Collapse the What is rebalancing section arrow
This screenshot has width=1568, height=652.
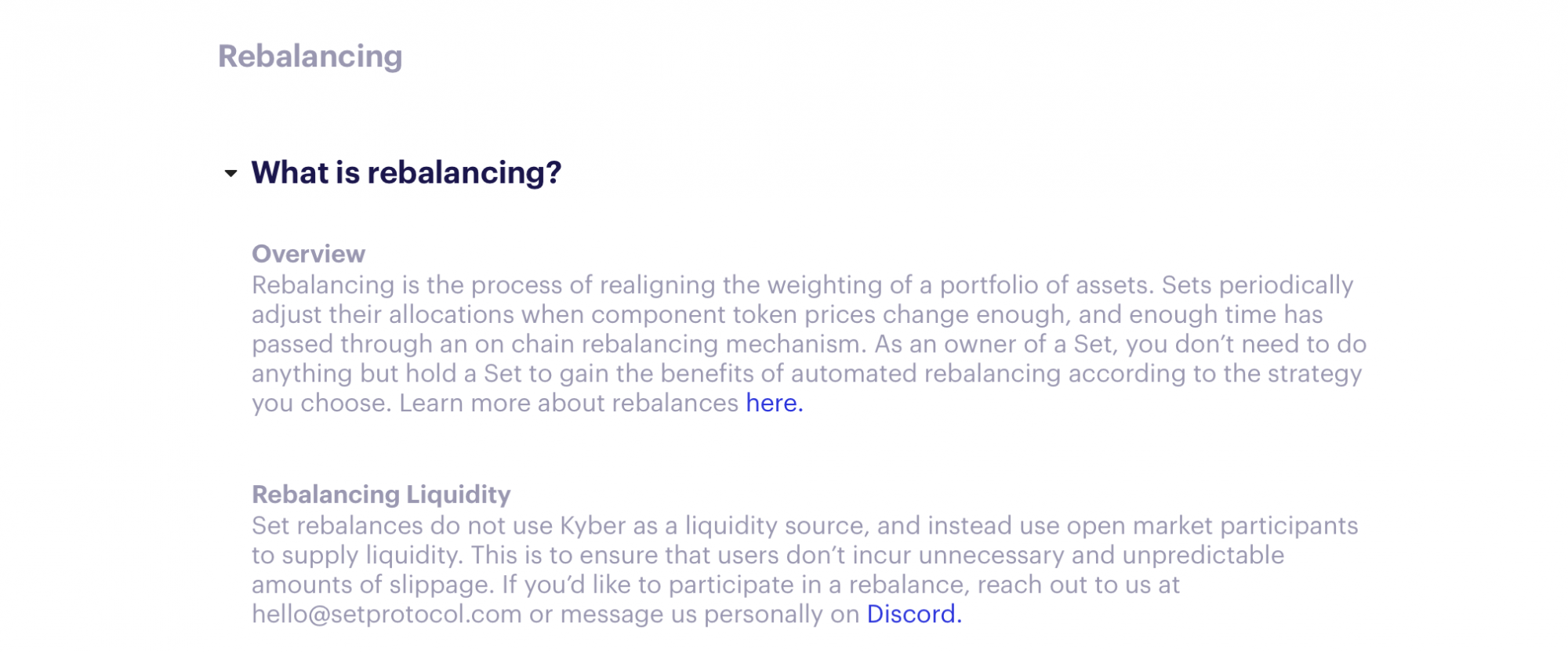point(230,173)
